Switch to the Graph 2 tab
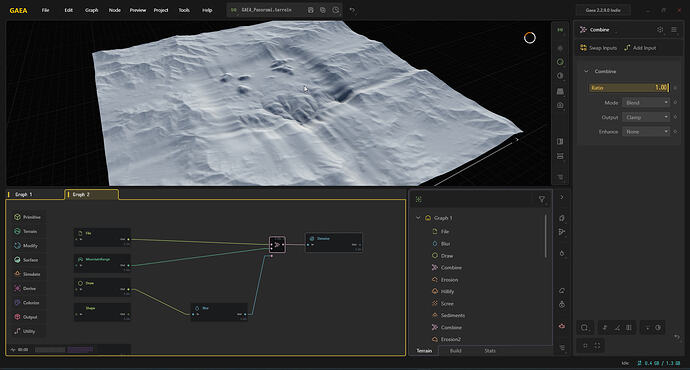Image resolution: width=690 pixels, height=370 pixels. click(x=92, y=194)
